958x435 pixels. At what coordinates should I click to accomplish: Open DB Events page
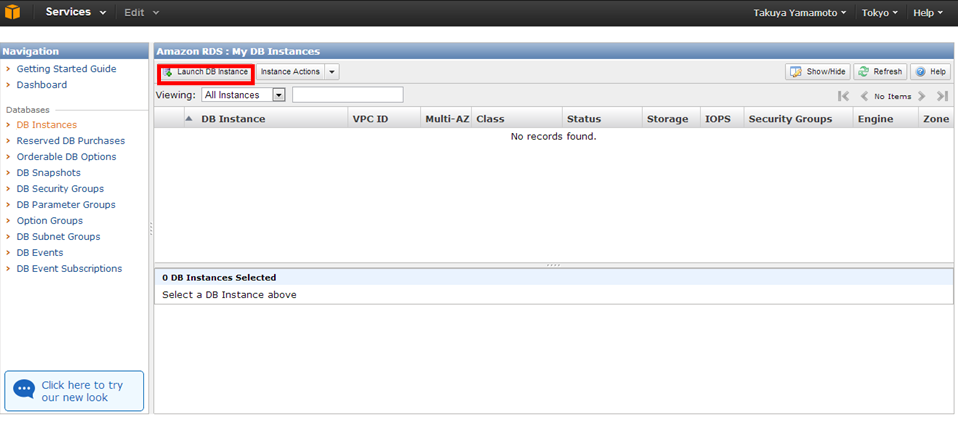40,252
